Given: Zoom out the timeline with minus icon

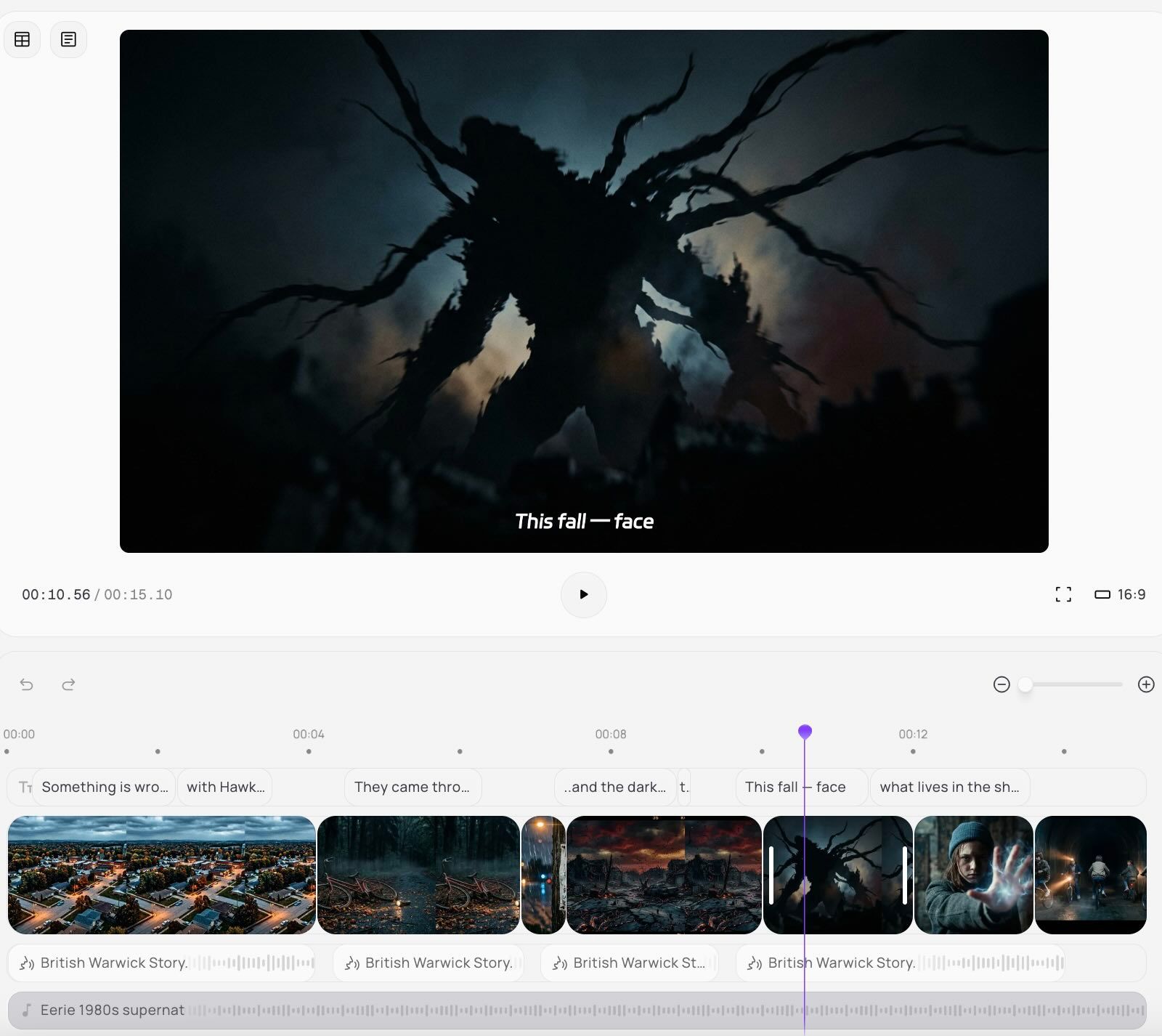Looking at the screenshot, I should pyautogui.click(x=1001, y=684).
